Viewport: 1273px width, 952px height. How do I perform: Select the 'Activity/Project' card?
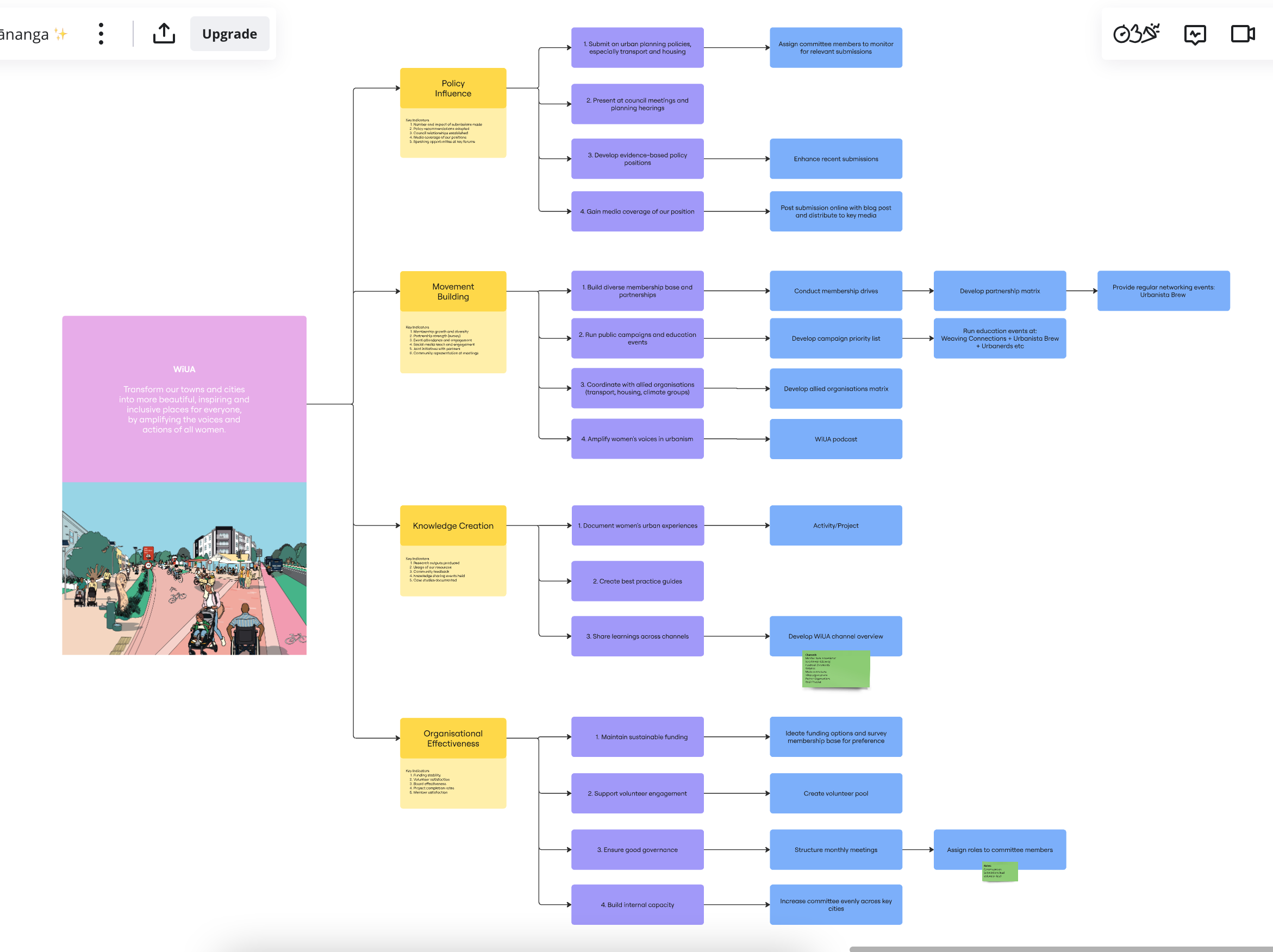click(x=835, y=526)
